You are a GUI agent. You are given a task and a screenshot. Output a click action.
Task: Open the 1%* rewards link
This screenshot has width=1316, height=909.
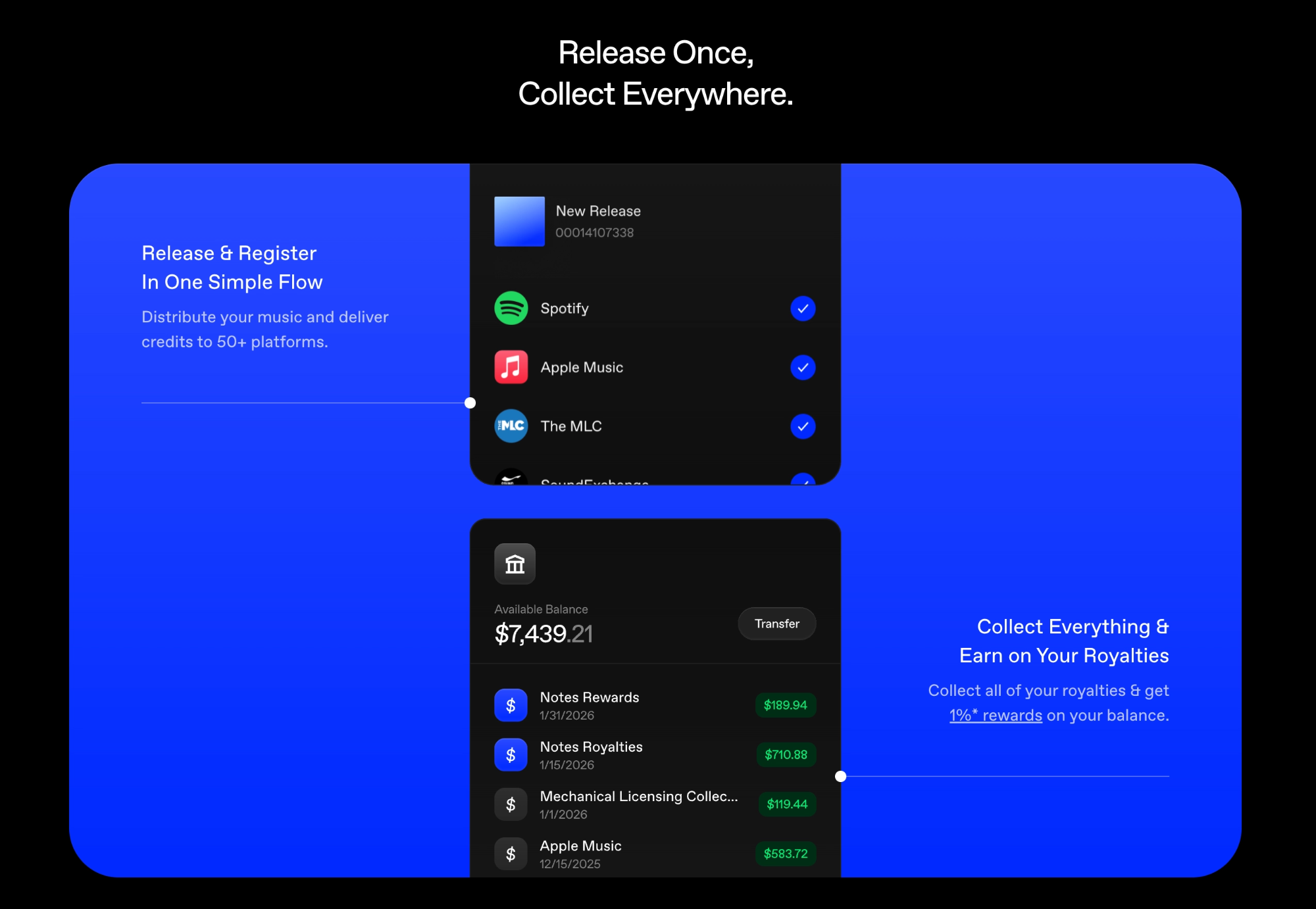point(996,716)
